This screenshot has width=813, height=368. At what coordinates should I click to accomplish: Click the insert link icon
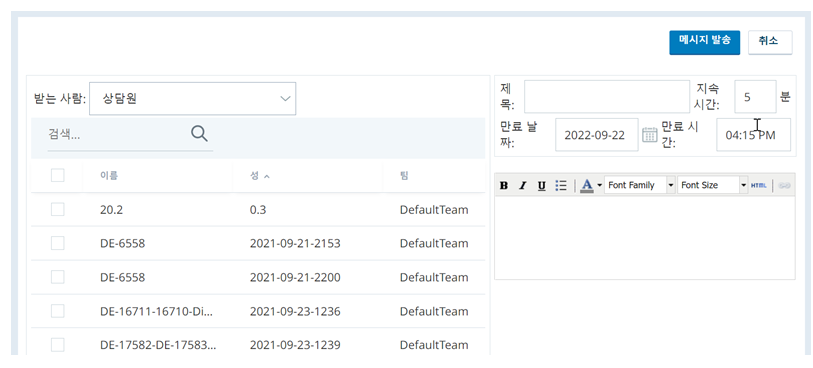click(784, 186)
